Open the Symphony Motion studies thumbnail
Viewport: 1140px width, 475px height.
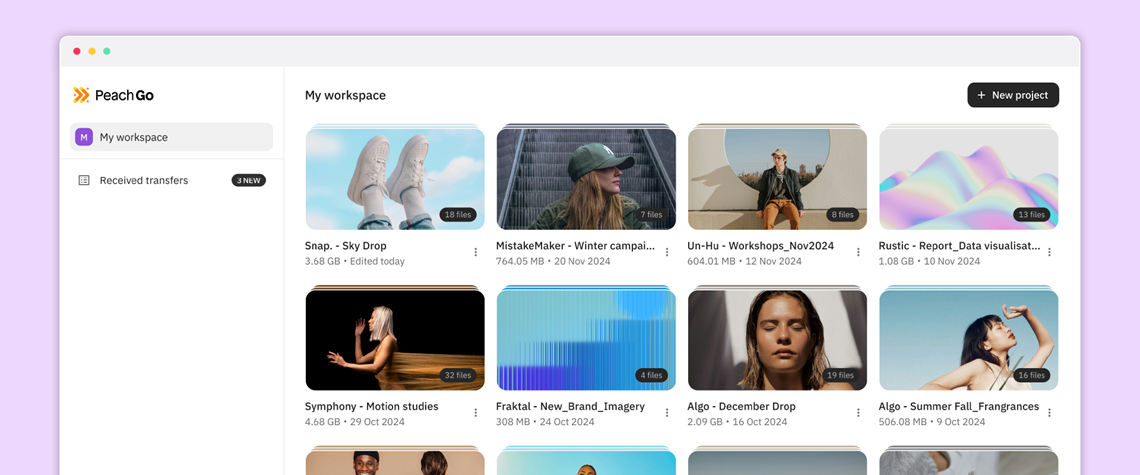[396, 340]
